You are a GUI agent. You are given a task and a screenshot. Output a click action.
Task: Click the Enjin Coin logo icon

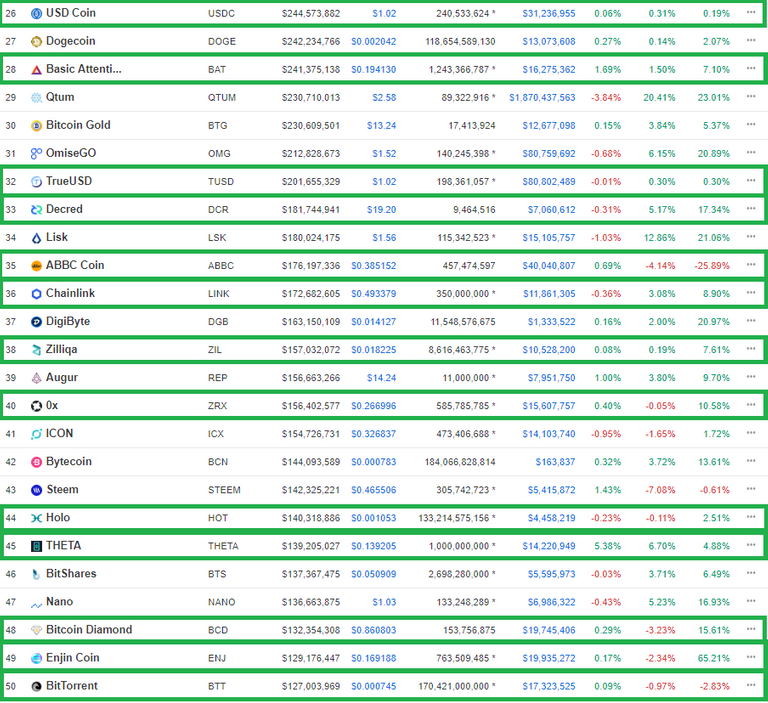(x=36, y=658)
